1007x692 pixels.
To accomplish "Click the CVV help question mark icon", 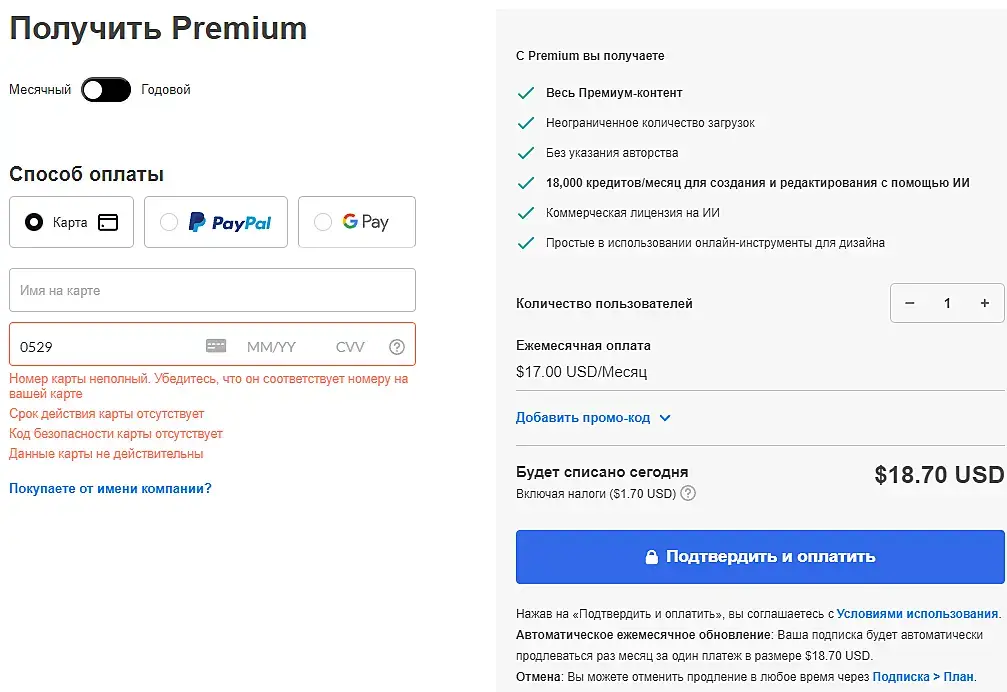I will click(x=397, y=347).
